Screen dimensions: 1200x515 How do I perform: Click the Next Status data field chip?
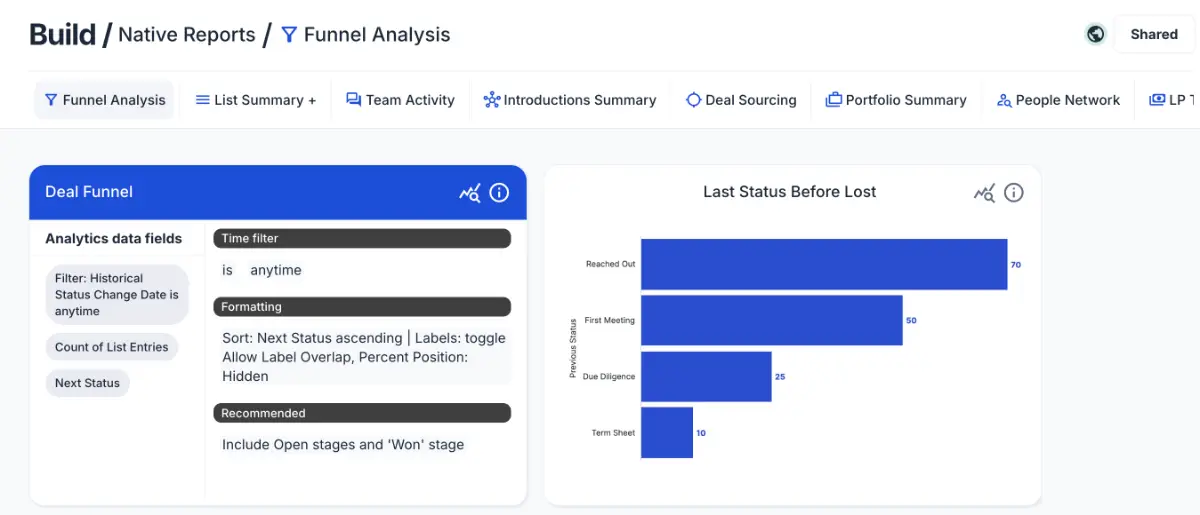click(87, 383)
